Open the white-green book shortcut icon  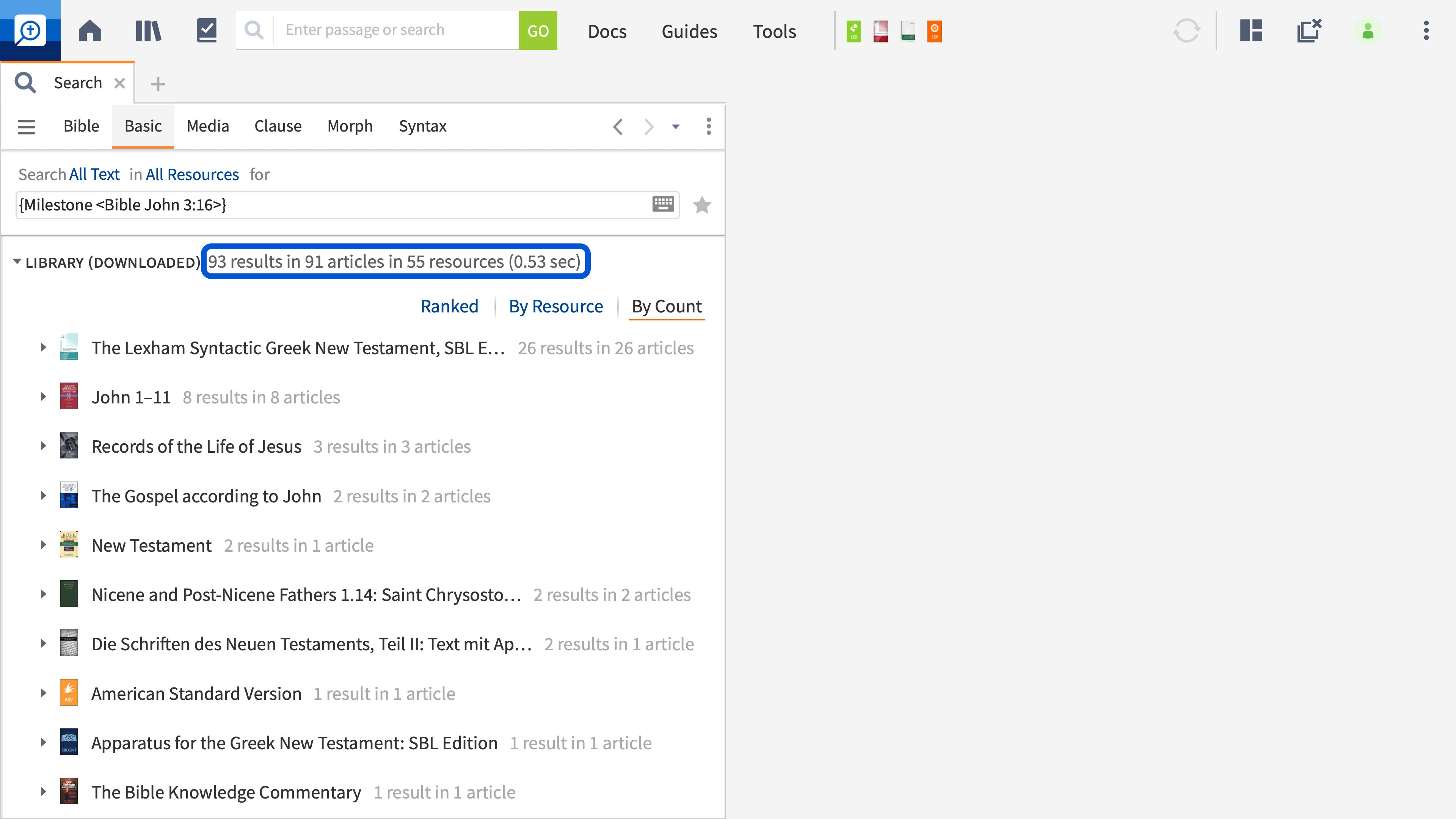908,31
